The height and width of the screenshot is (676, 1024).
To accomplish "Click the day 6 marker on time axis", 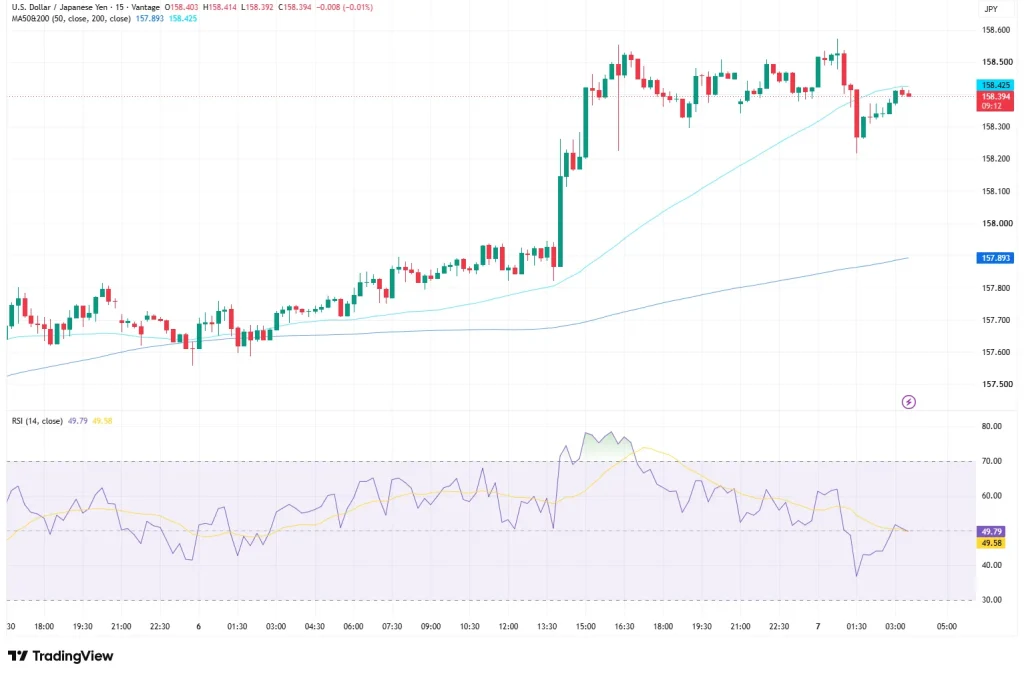I will pos(199,626).
